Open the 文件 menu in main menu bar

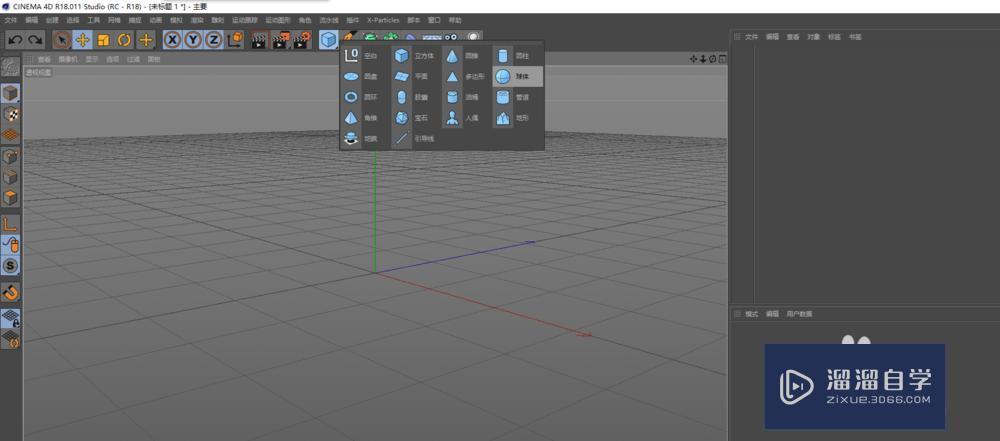(x=10, y=20)
